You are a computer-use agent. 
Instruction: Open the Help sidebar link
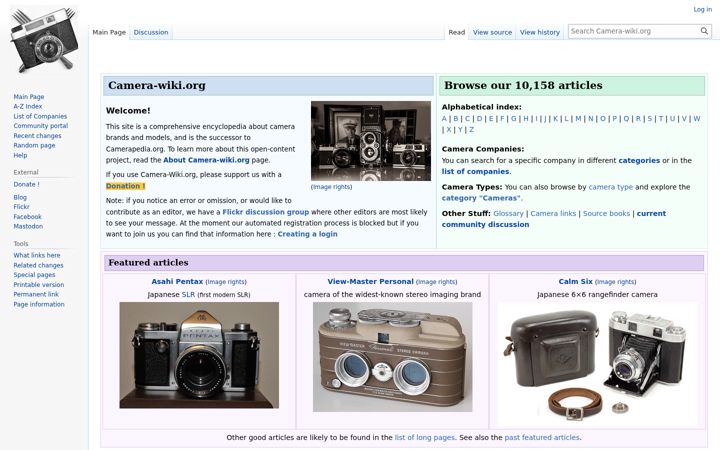[x=20, y=155]
